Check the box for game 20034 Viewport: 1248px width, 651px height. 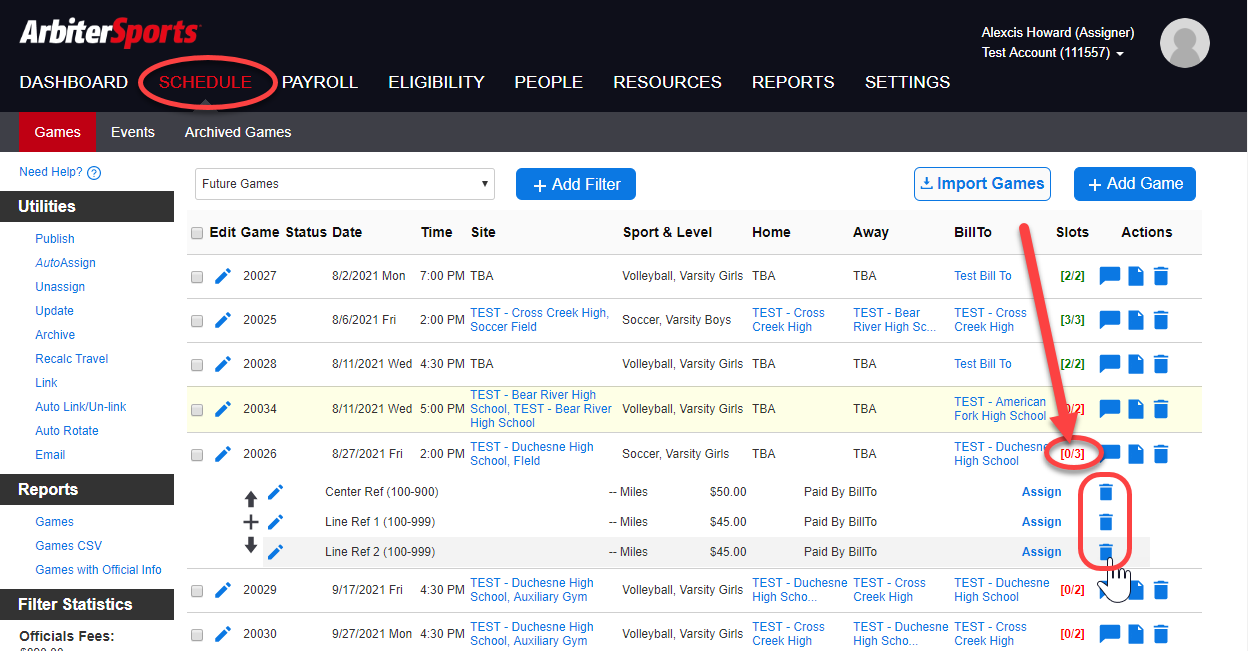tap(197, 410)
